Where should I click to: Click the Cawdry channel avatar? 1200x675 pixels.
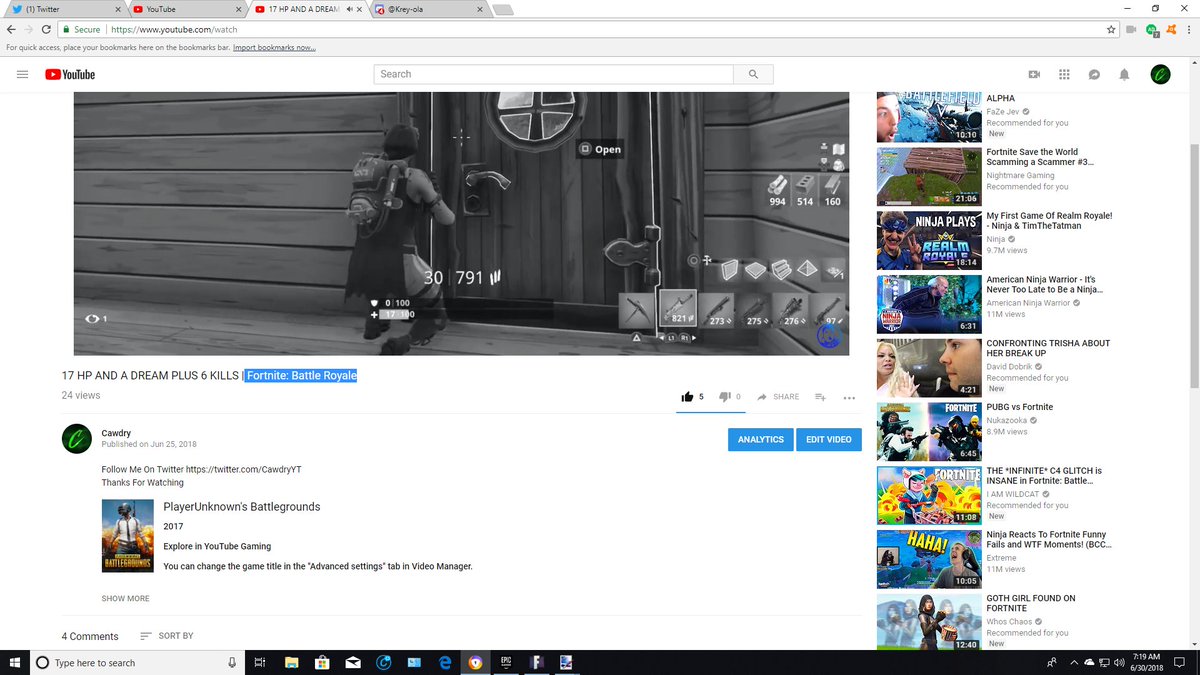coord(77,439)
